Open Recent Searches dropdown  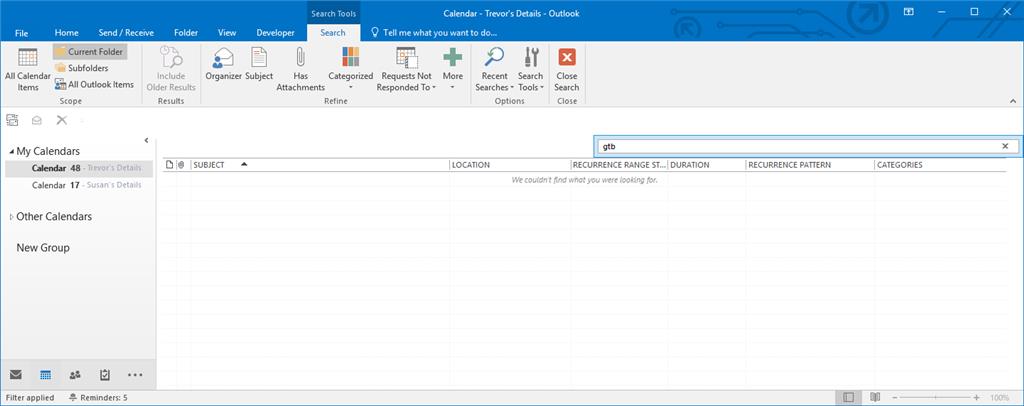coord(494,70)
